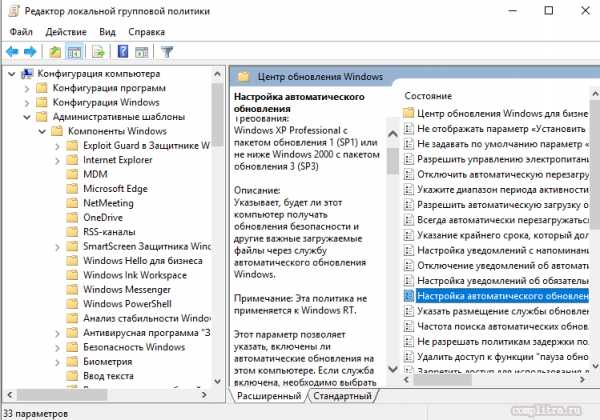Screen dimensions: 600x420
Task: Click description pane scroll down arrow
Action: [393, 369]
